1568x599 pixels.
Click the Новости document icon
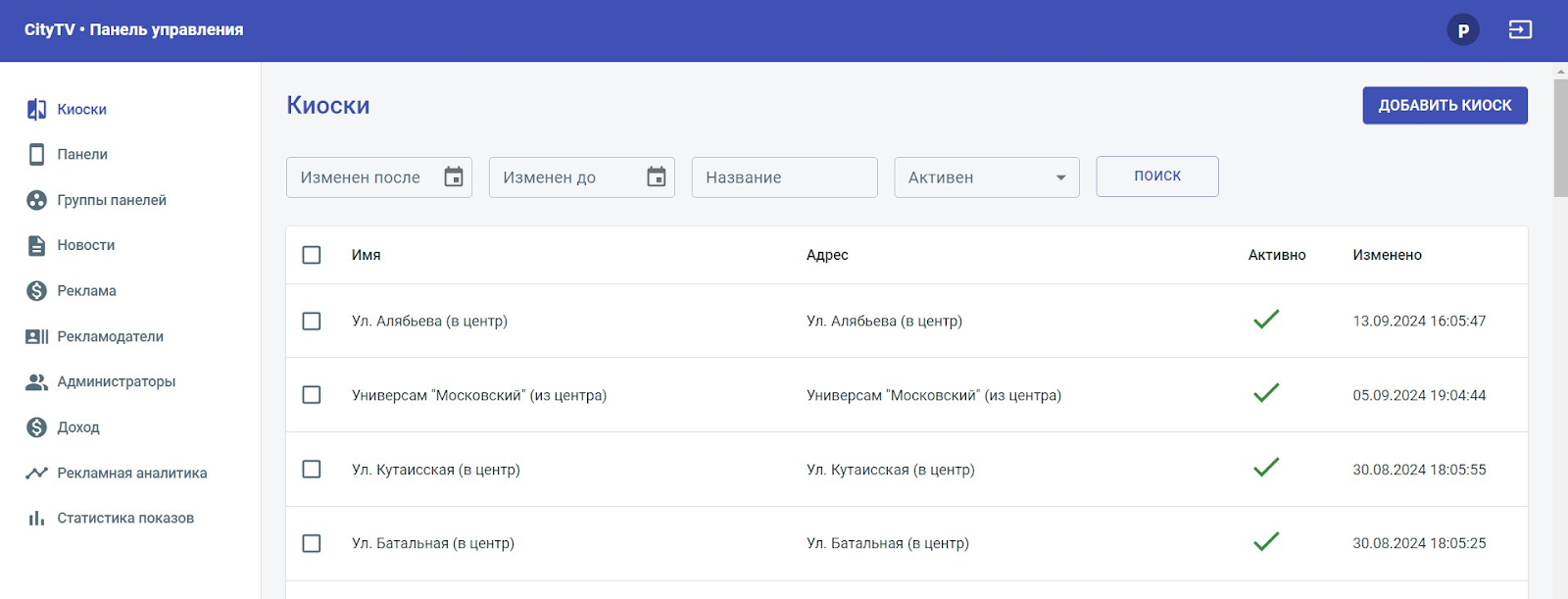click(36, 245)
